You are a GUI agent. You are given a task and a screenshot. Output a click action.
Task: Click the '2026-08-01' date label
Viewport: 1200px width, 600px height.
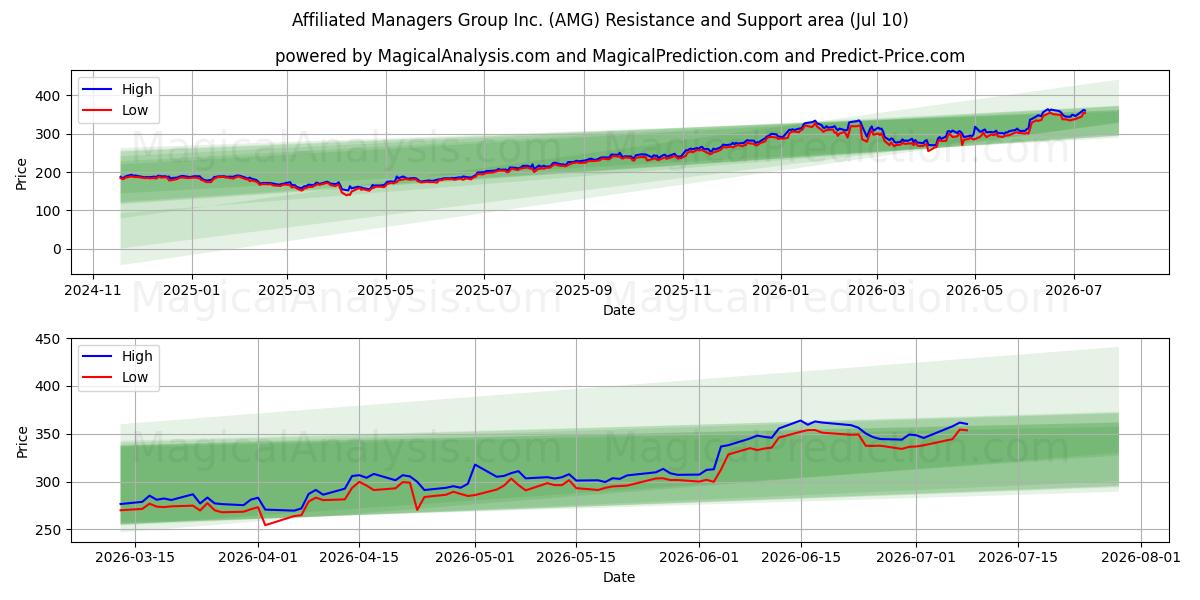[x=1140, y=557]
